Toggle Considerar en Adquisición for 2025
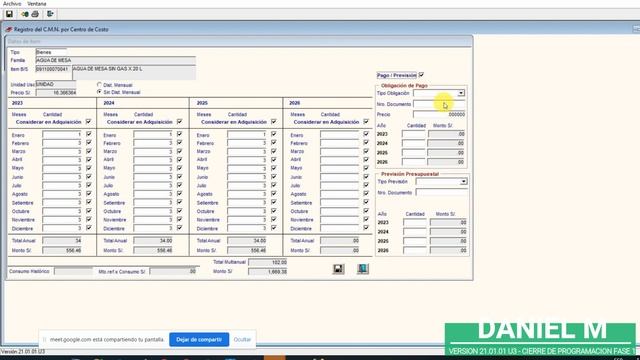 (x=274, y=122)
